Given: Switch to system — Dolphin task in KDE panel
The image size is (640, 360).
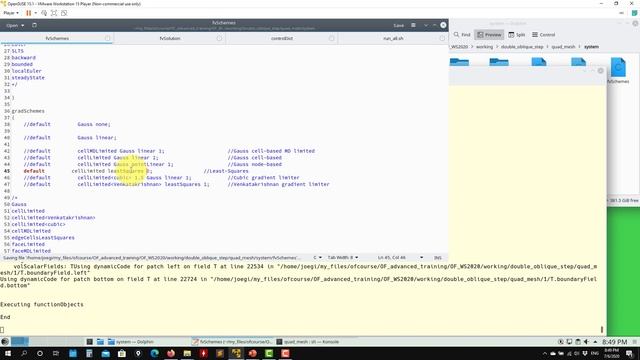Looking at the screenshot, I should click(131, 342).
